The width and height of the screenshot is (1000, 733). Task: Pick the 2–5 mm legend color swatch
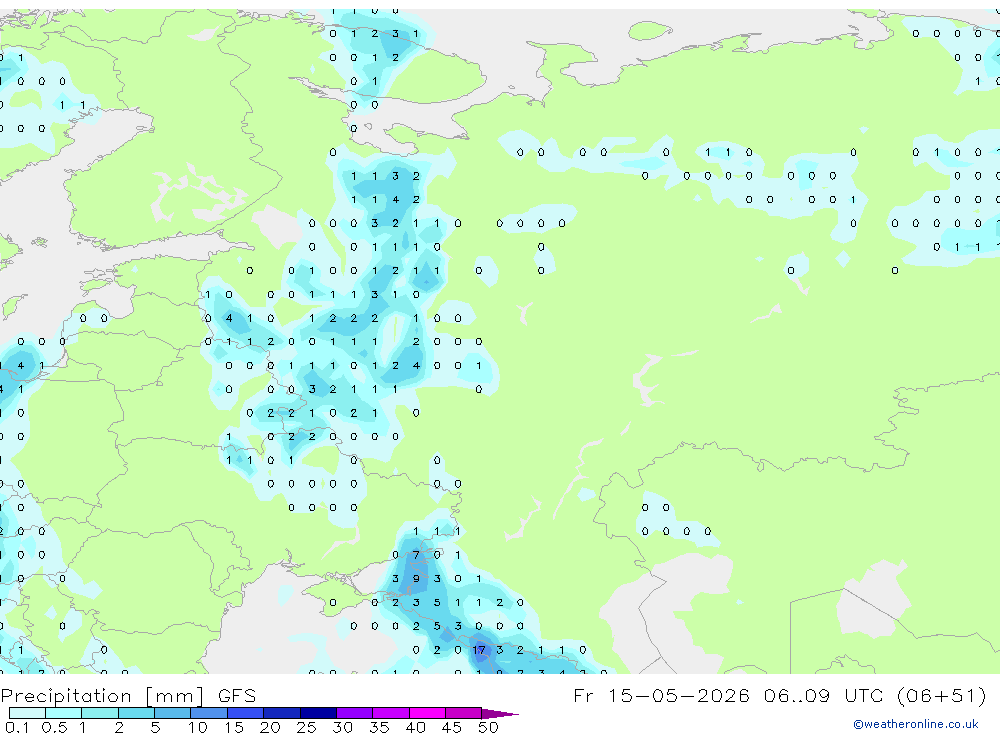click(136, 713)
